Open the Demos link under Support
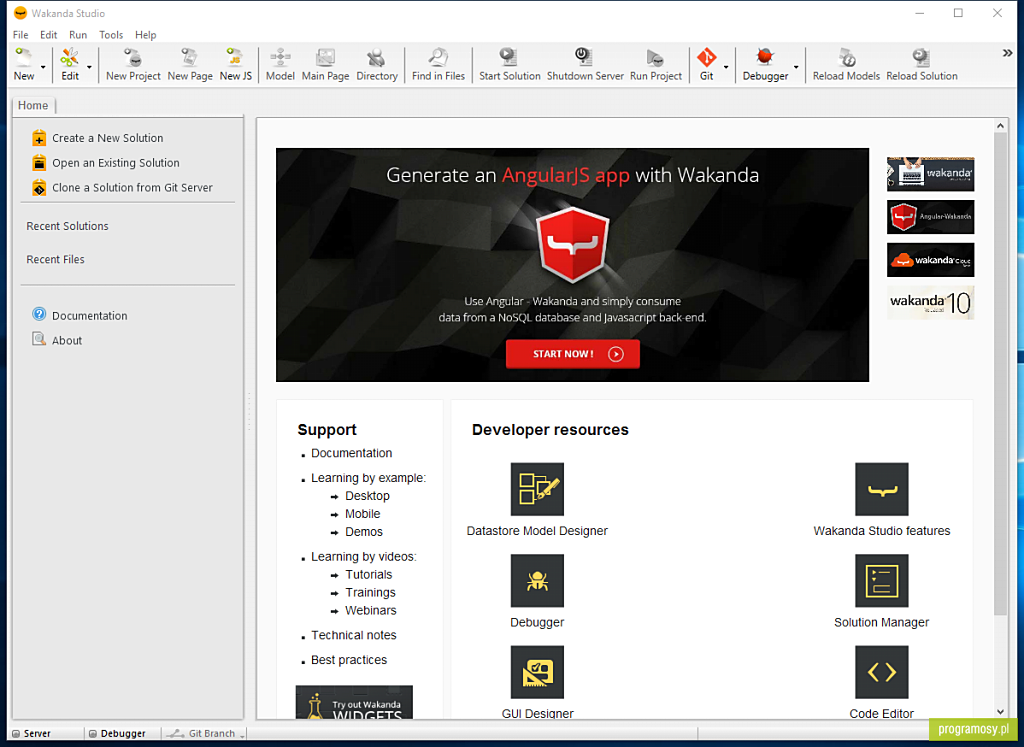1024x747 pixels. click(x=364, y=532)
